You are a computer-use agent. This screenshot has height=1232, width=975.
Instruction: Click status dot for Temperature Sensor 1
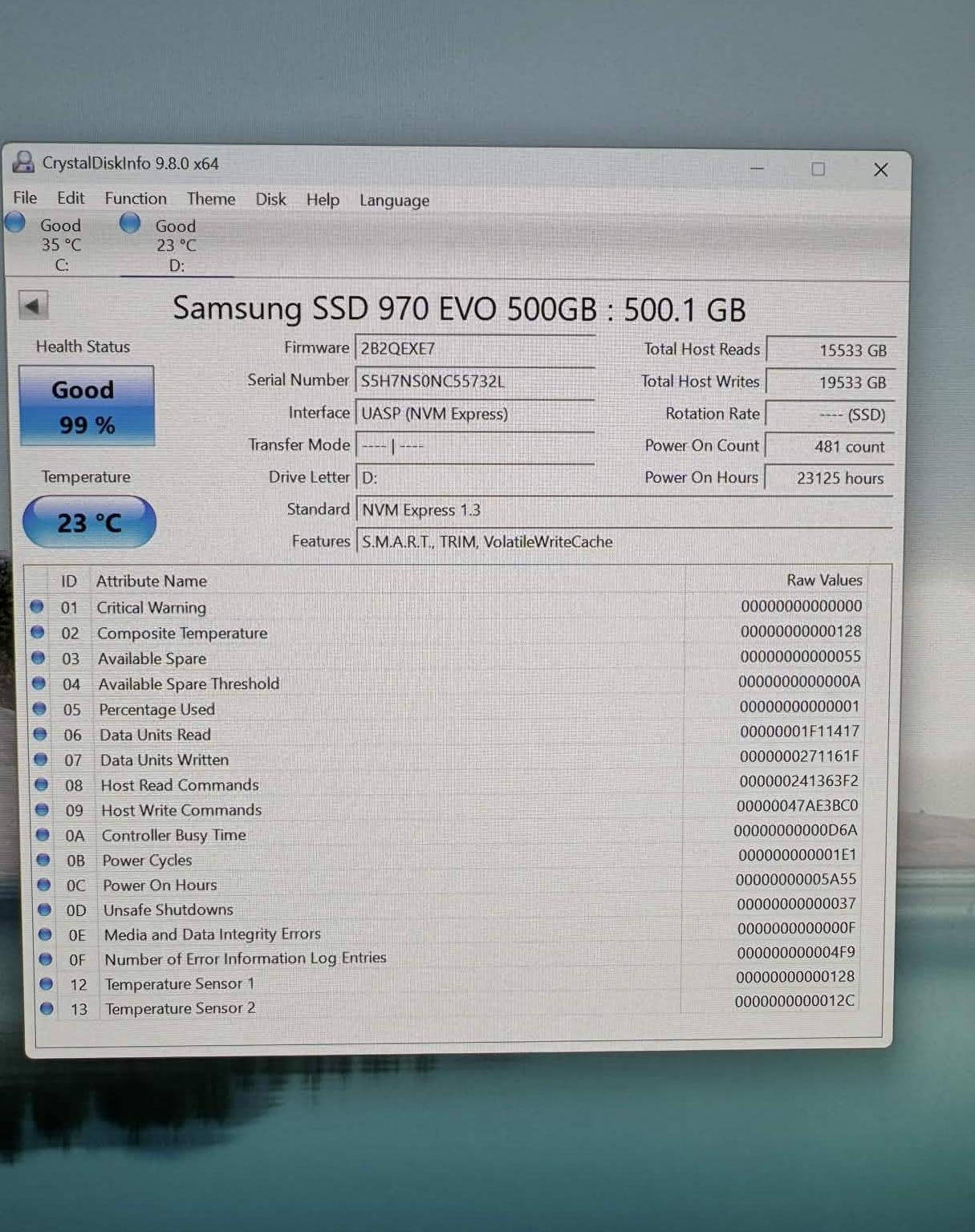pyautogui.click(x=47, y=984)
